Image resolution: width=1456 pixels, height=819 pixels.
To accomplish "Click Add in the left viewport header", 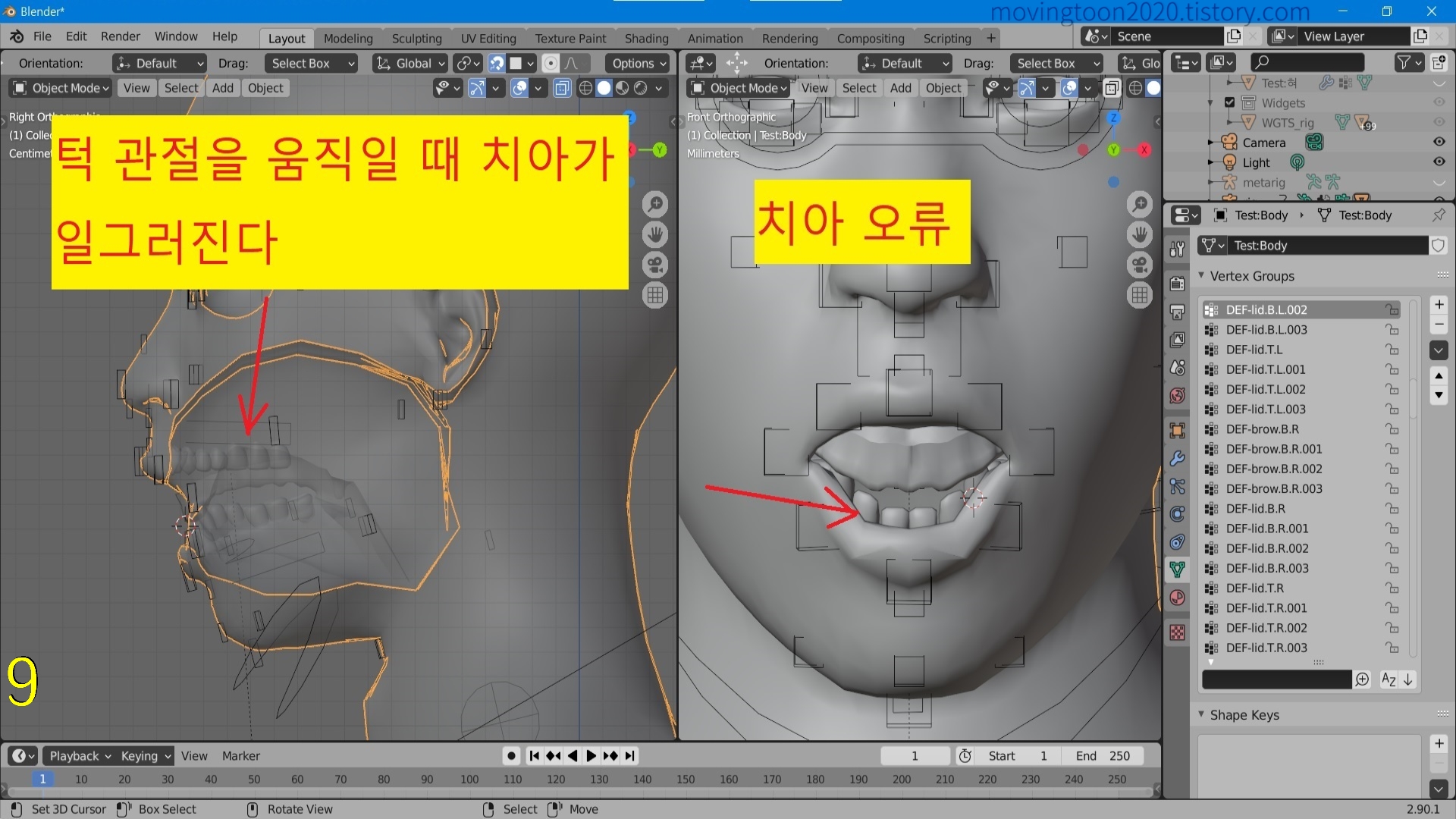I will 223,88.
